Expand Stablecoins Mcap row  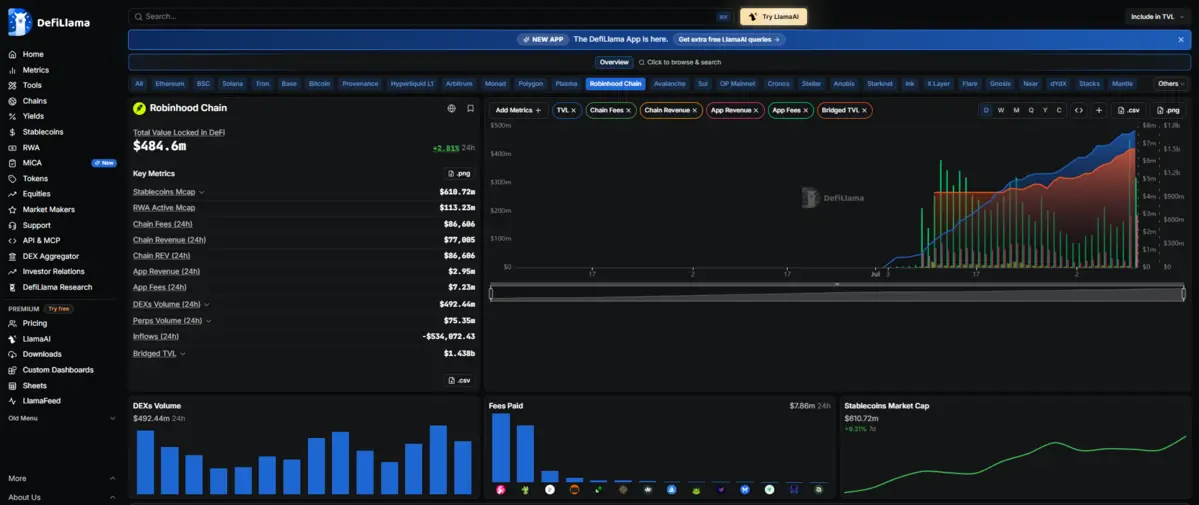(202, 192)
